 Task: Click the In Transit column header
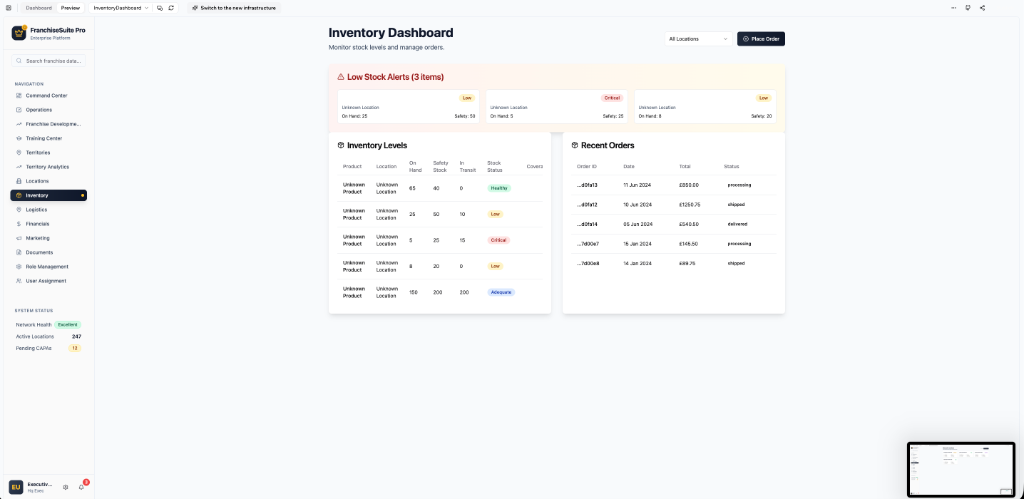tap(468, 167)
